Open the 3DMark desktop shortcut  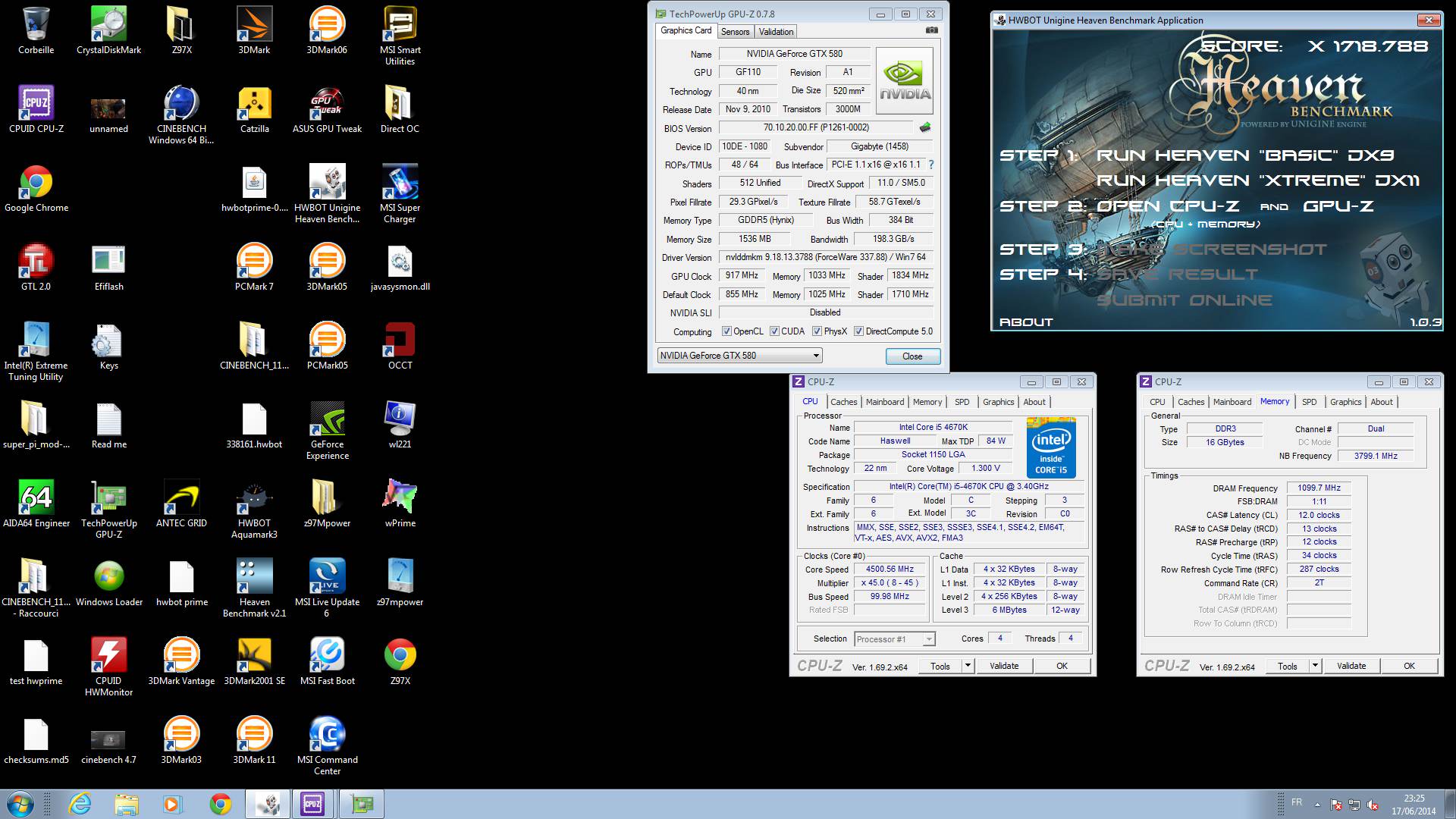(x=254, y=30)
